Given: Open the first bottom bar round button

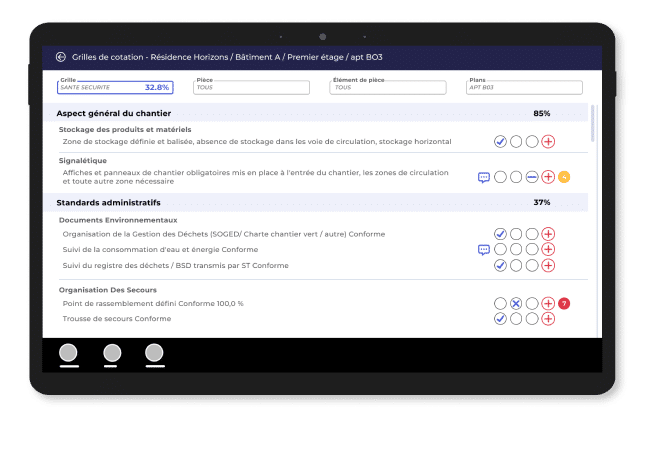Looking at the screenshot, I should tap(68, 353).
